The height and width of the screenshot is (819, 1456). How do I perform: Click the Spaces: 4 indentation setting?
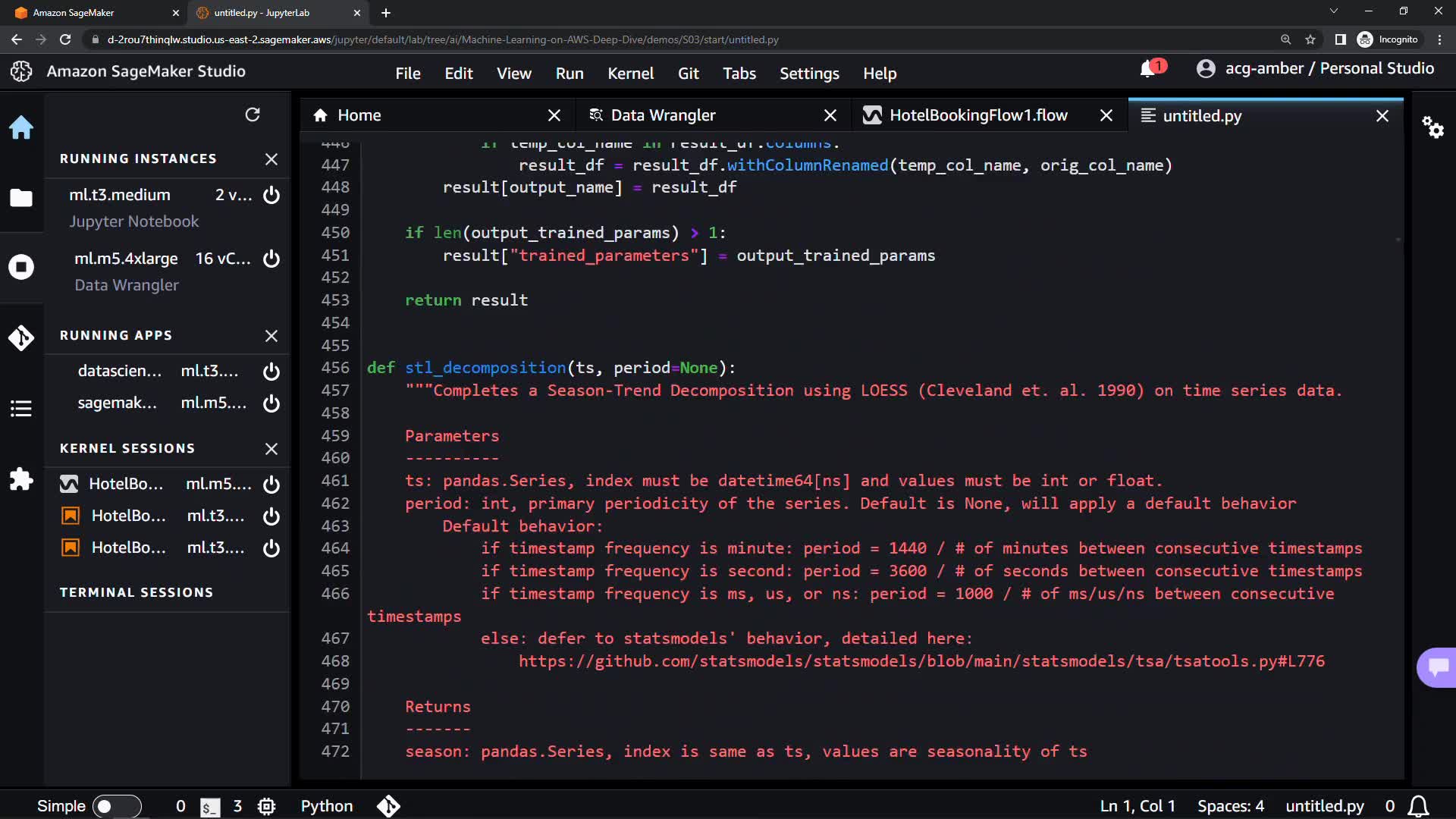(1230, 806)
